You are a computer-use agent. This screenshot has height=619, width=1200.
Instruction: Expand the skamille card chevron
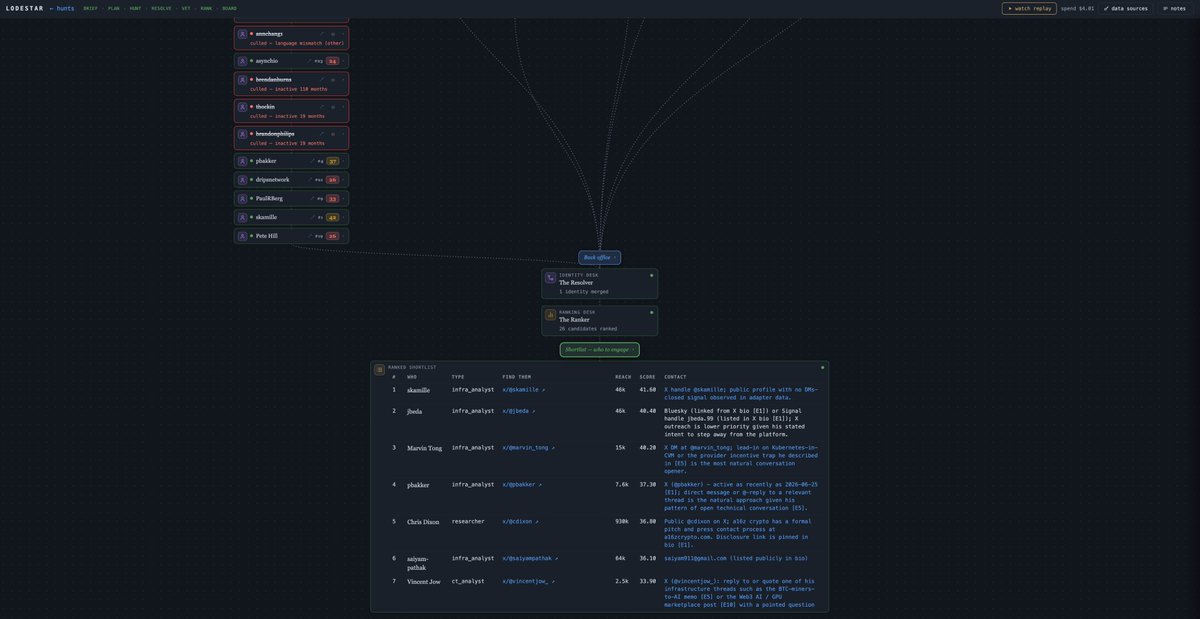344,217
